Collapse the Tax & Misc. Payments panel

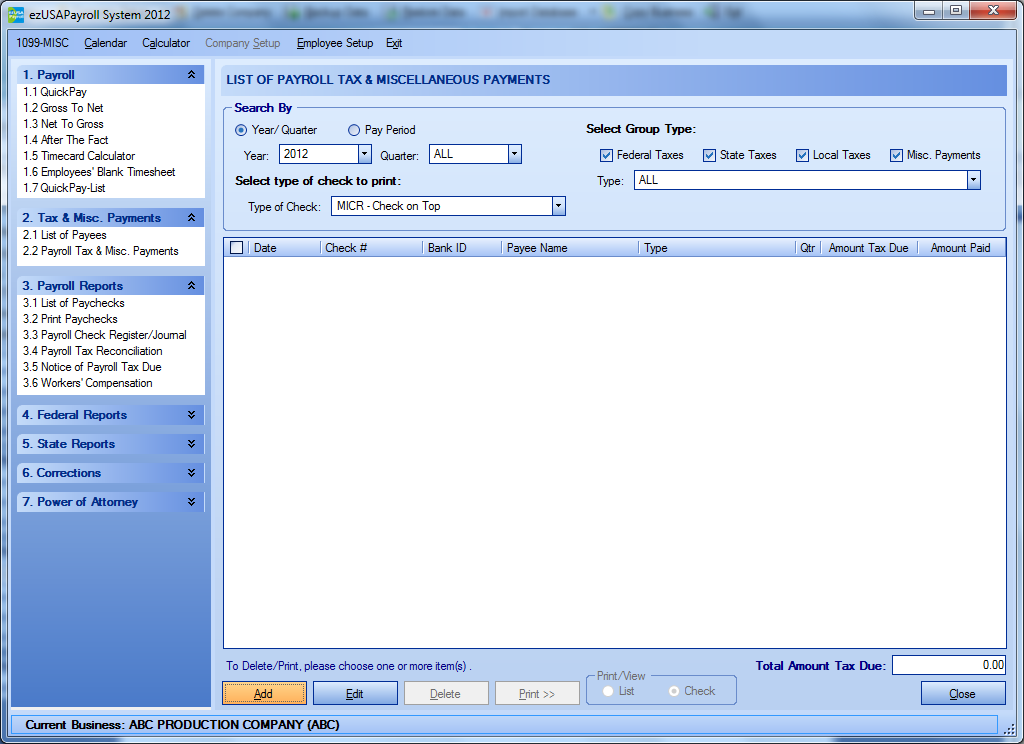191,218
